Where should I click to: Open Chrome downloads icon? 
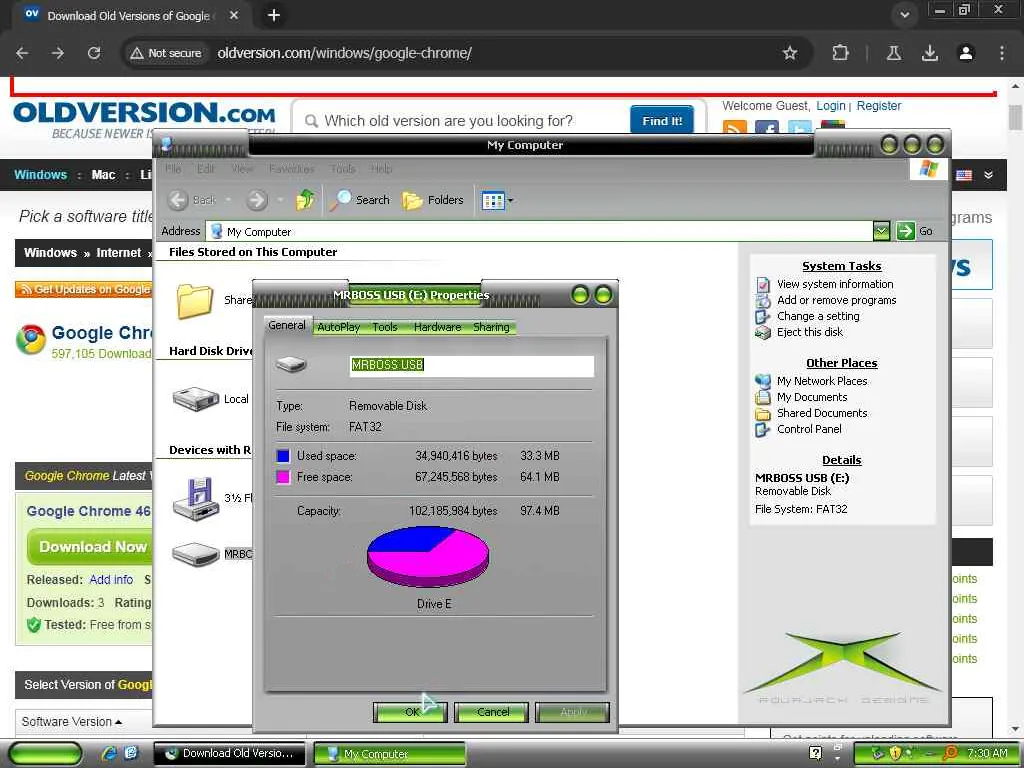930,53
